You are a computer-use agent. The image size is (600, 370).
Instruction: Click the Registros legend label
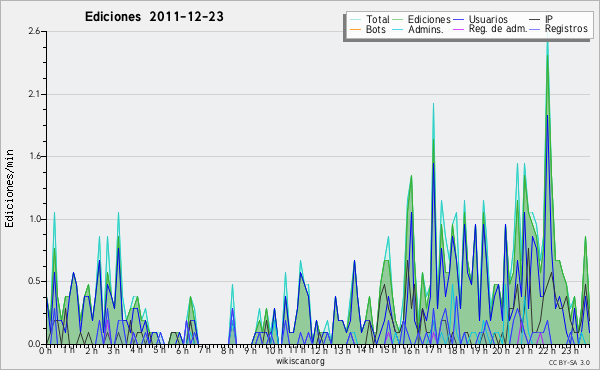point(566,29)
